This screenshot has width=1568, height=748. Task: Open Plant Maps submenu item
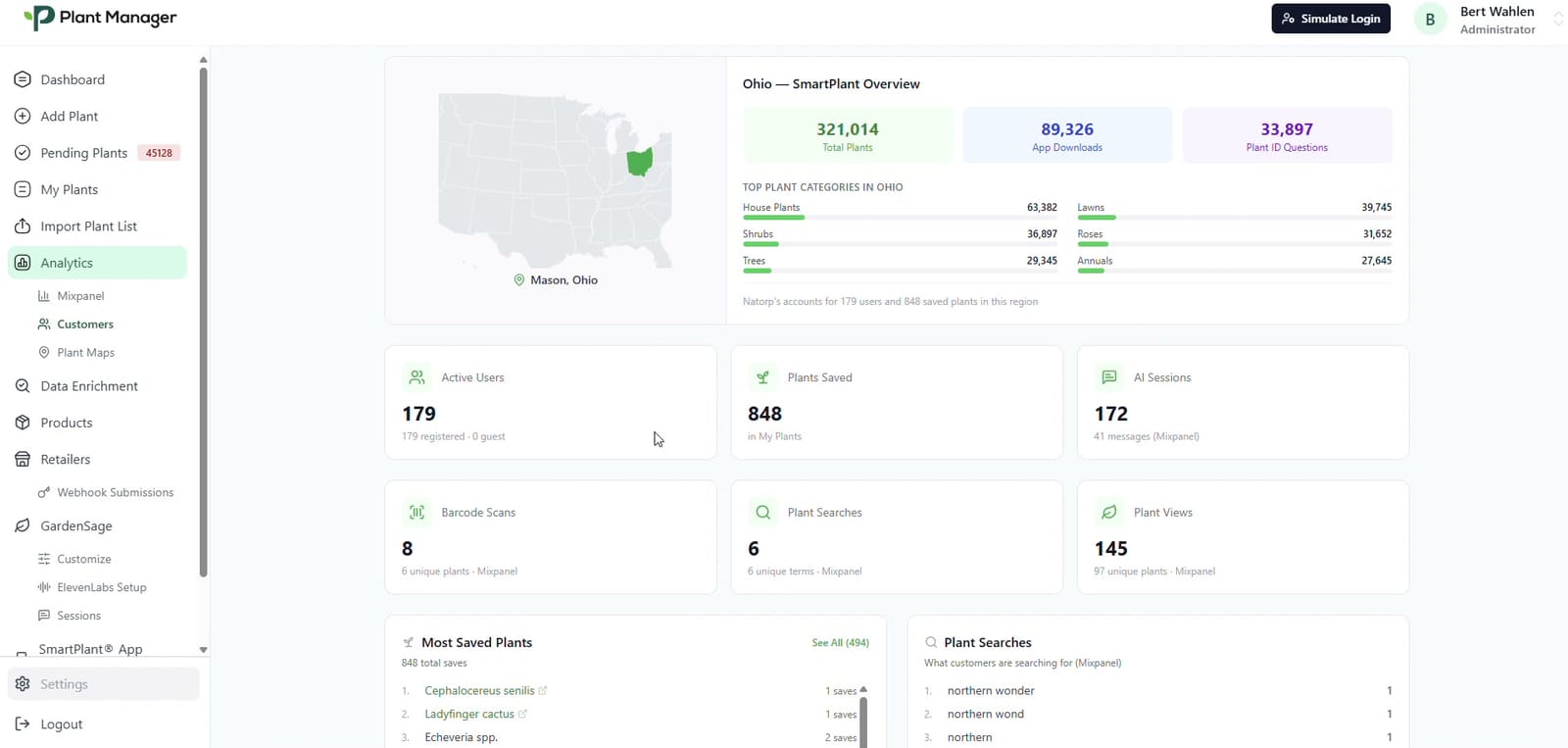pyautogui.click(x=85, y=353)
